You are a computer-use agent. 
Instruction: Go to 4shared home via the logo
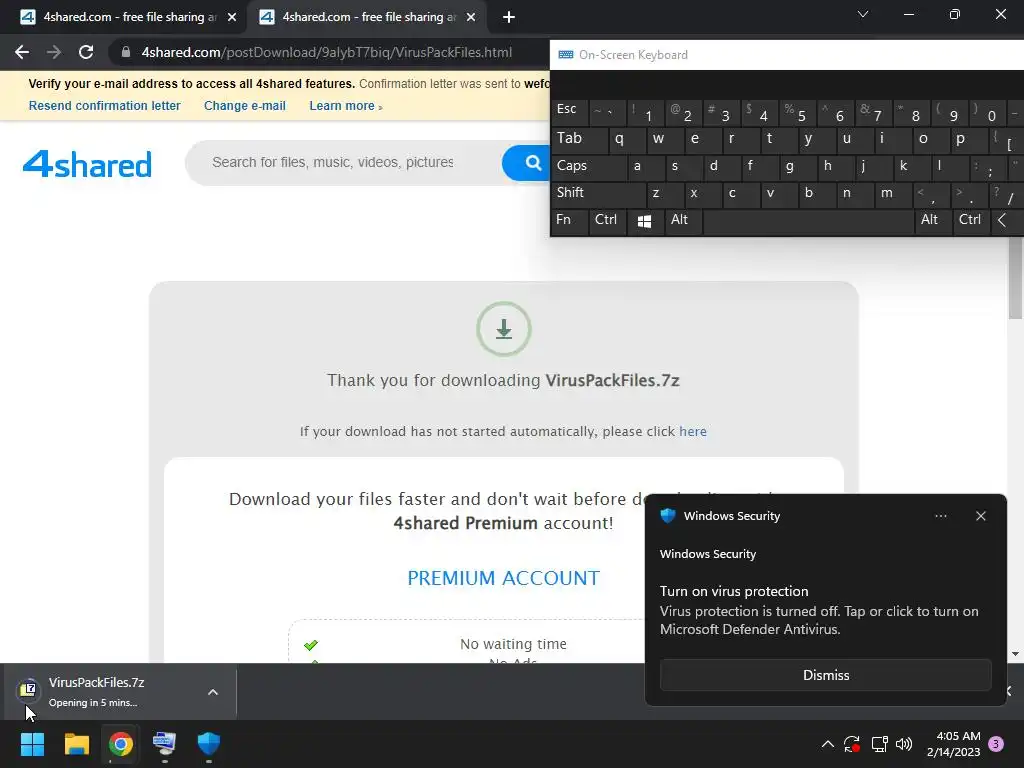click(87, 164)
